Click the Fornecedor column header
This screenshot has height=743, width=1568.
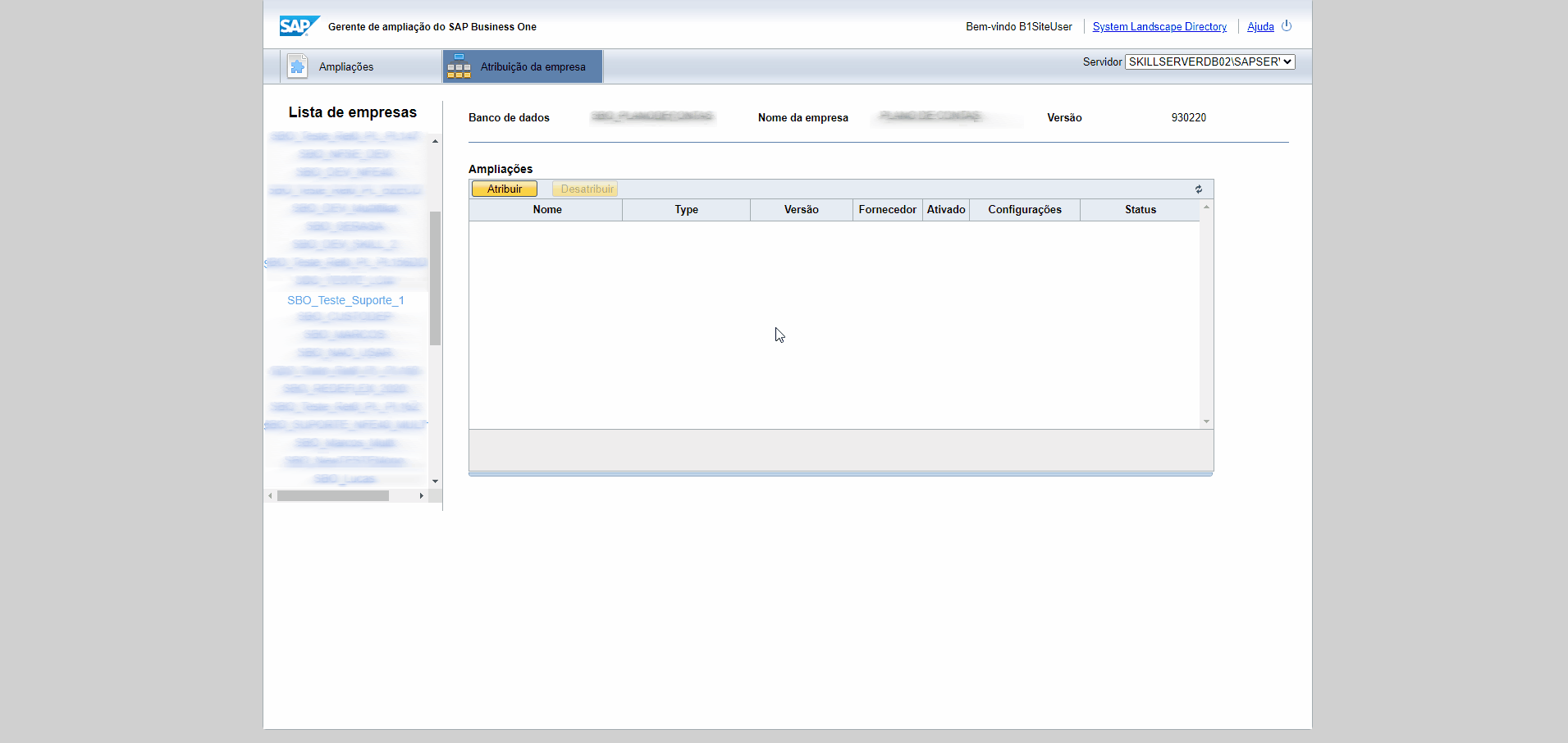click(888, 209)
